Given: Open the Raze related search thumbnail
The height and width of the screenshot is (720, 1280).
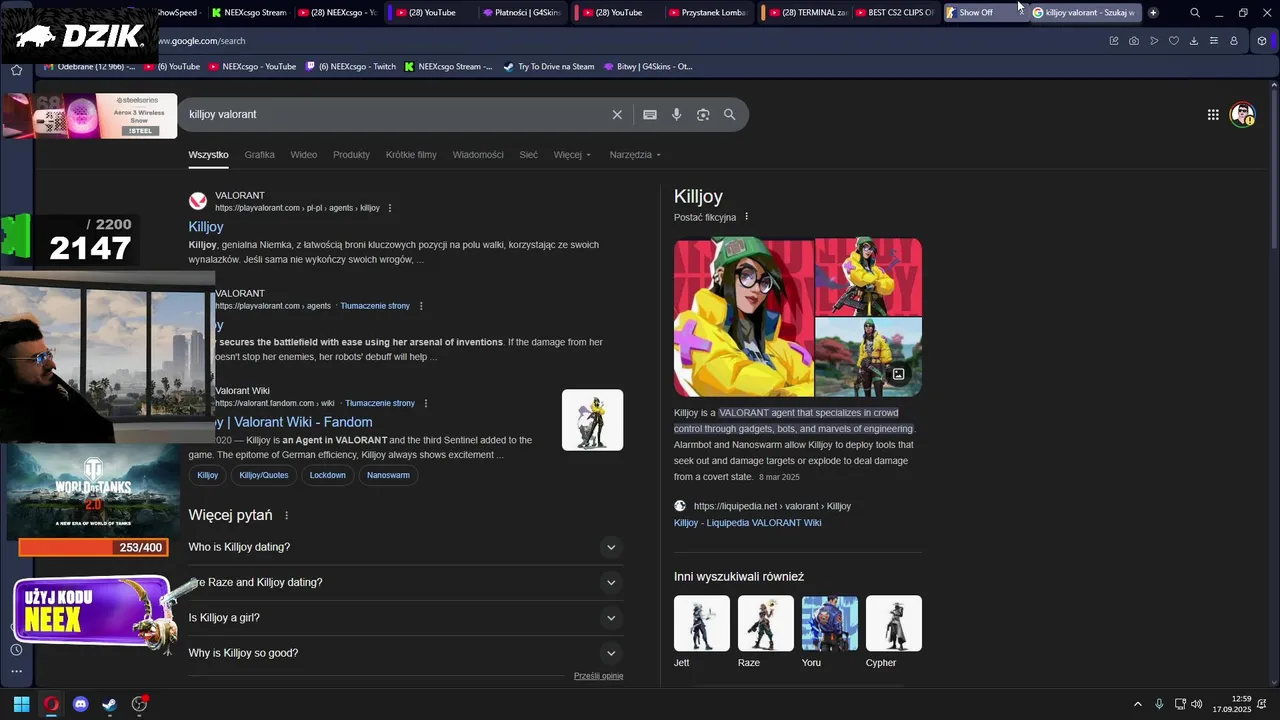Looking at the screenshot, I should 766,624.
